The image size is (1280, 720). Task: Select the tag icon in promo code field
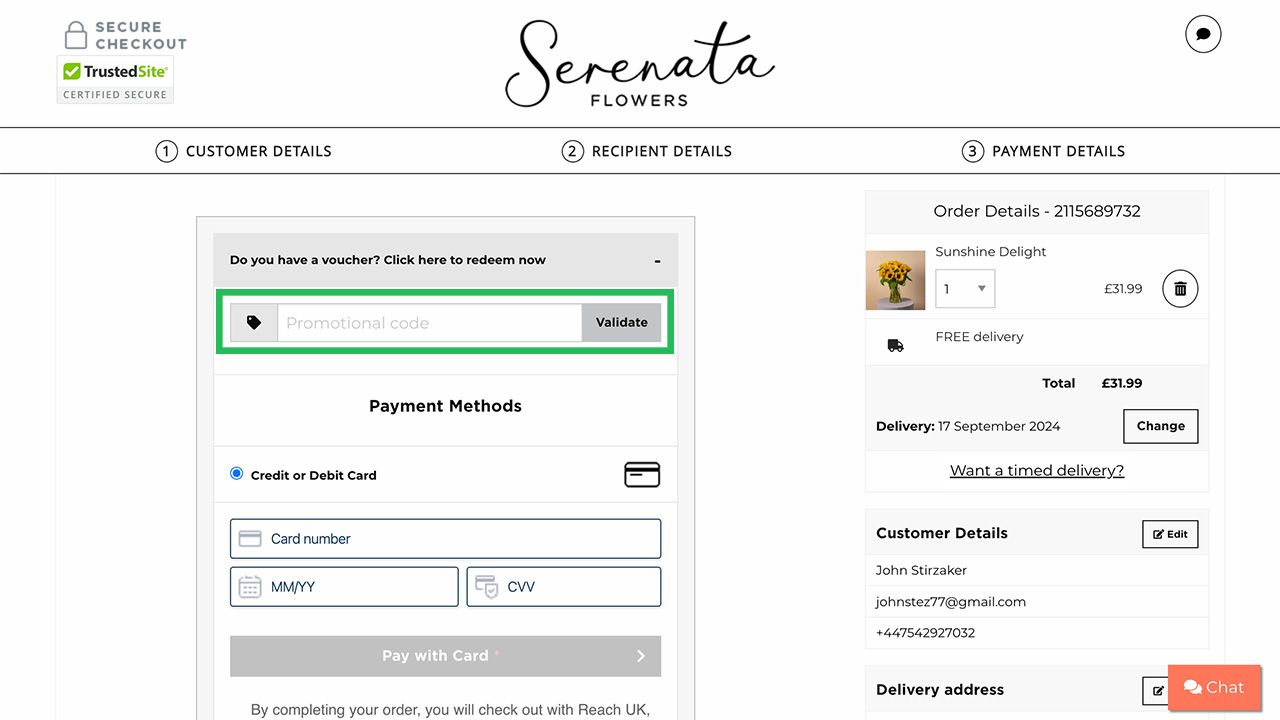coord(253,322)
